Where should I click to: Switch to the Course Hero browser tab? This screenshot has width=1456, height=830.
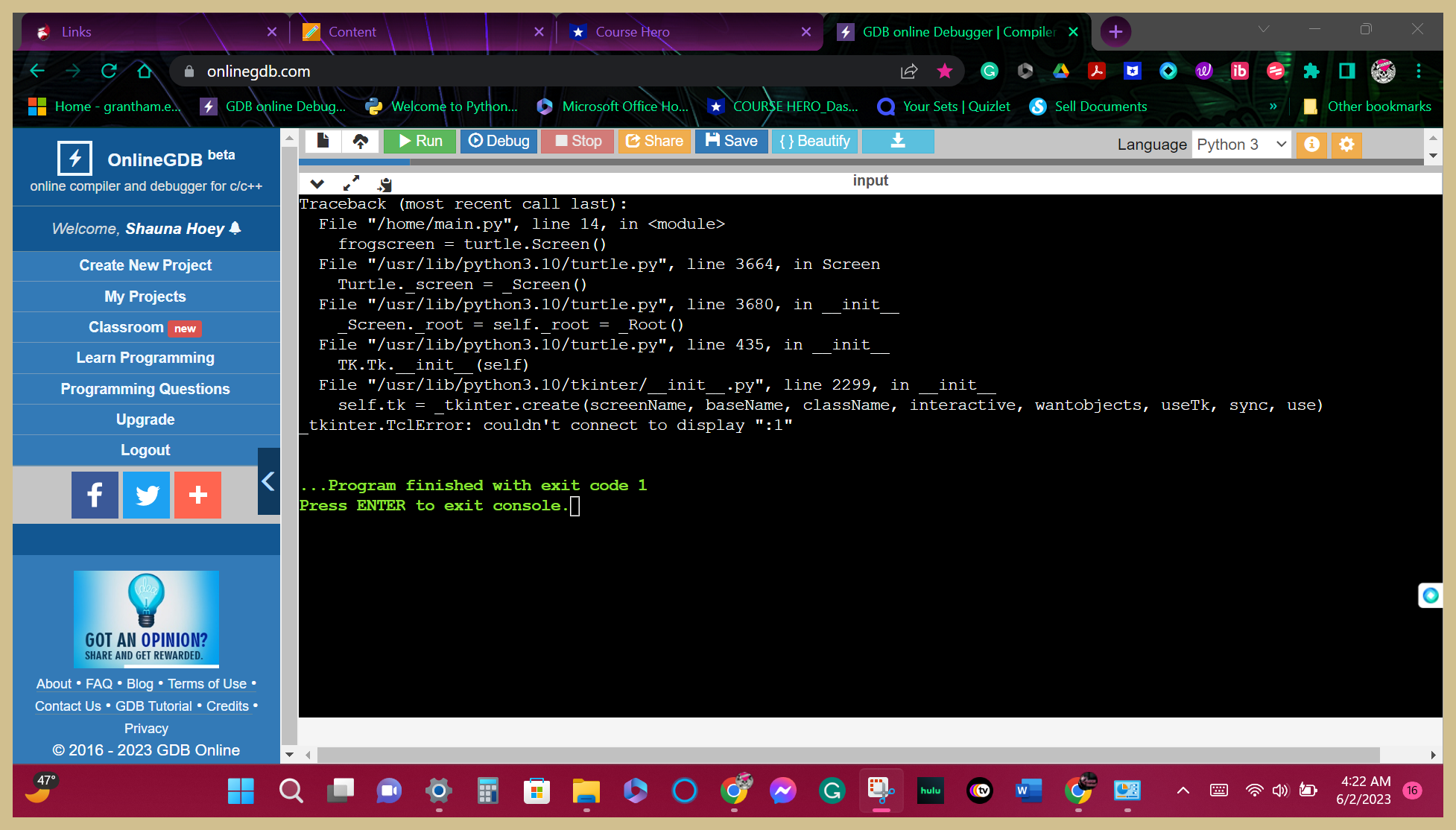click(x=689, y=32)
